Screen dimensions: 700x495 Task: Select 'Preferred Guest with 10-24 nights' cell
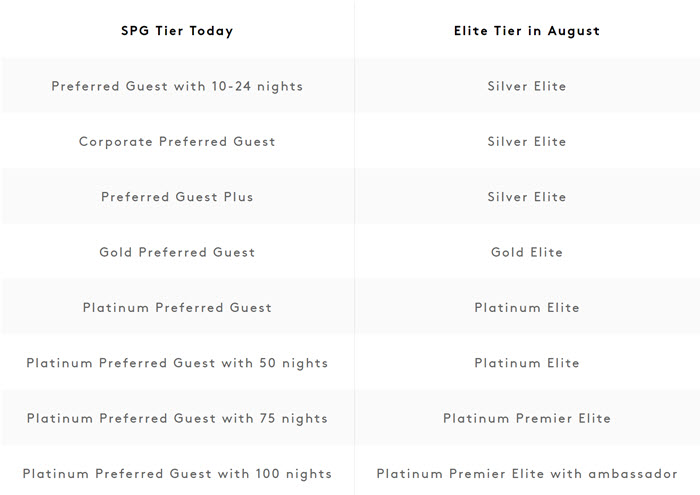tap(177, 86)
